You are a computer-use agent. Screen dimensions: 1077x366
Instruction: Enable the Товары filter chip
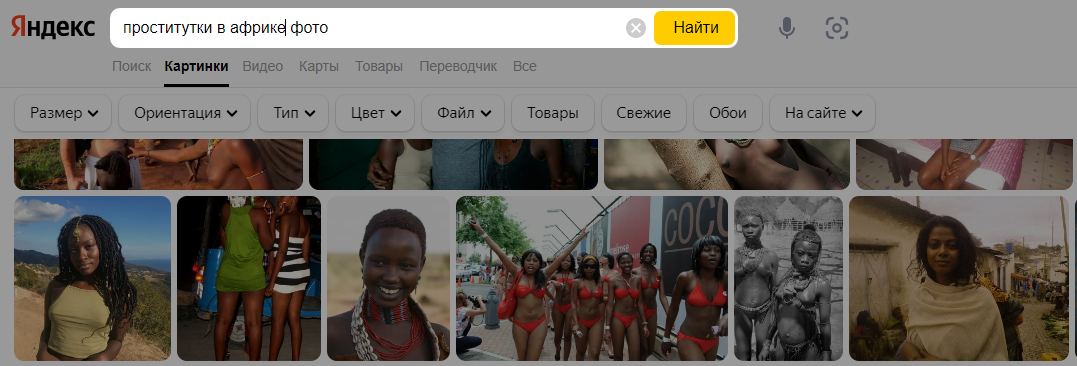tap(553, 113)
